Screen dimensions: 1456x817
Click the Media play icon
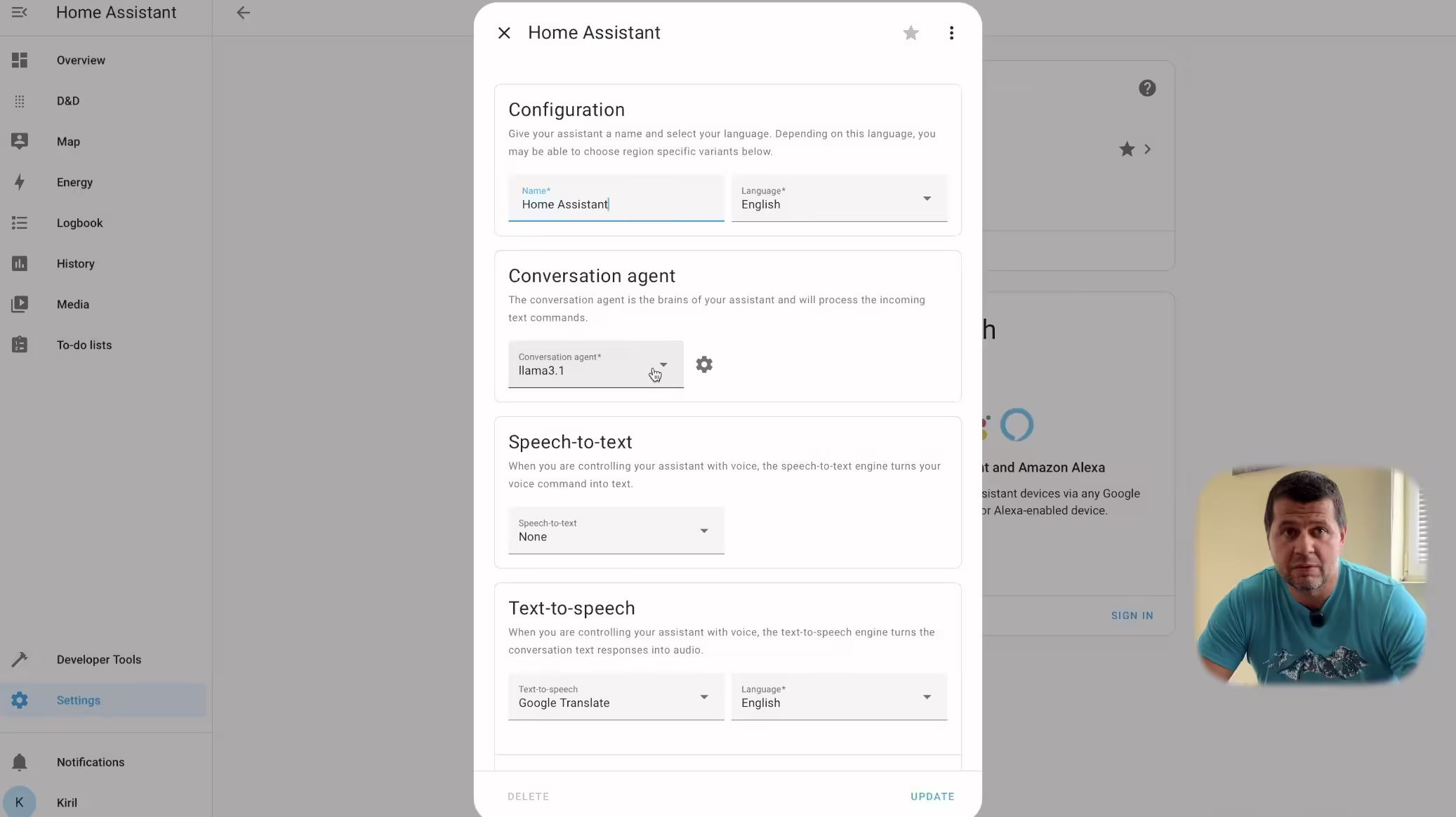(x=20, y=305)
